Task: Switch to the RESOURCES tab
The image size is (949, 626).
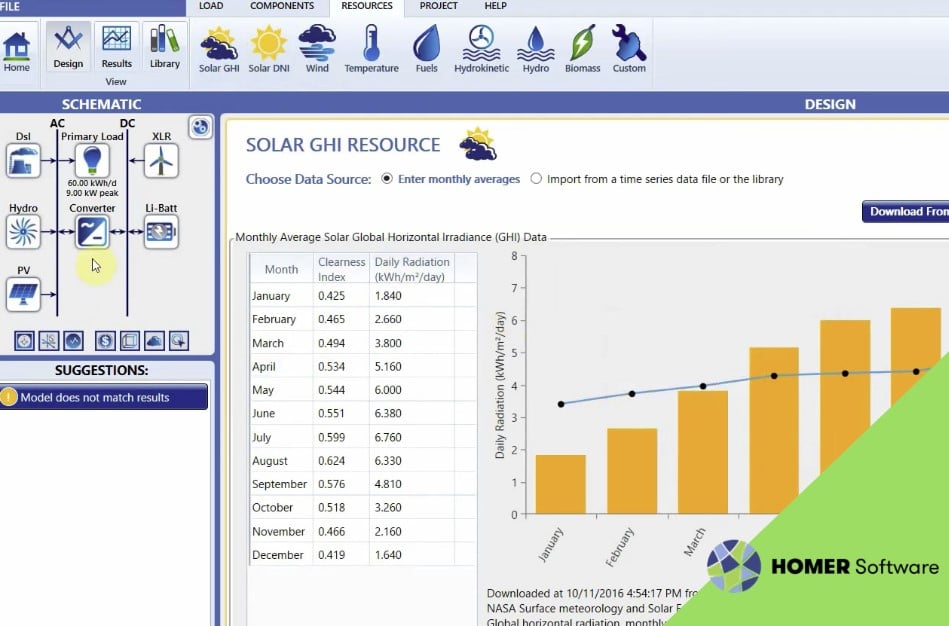Action: tap(367, 6)
